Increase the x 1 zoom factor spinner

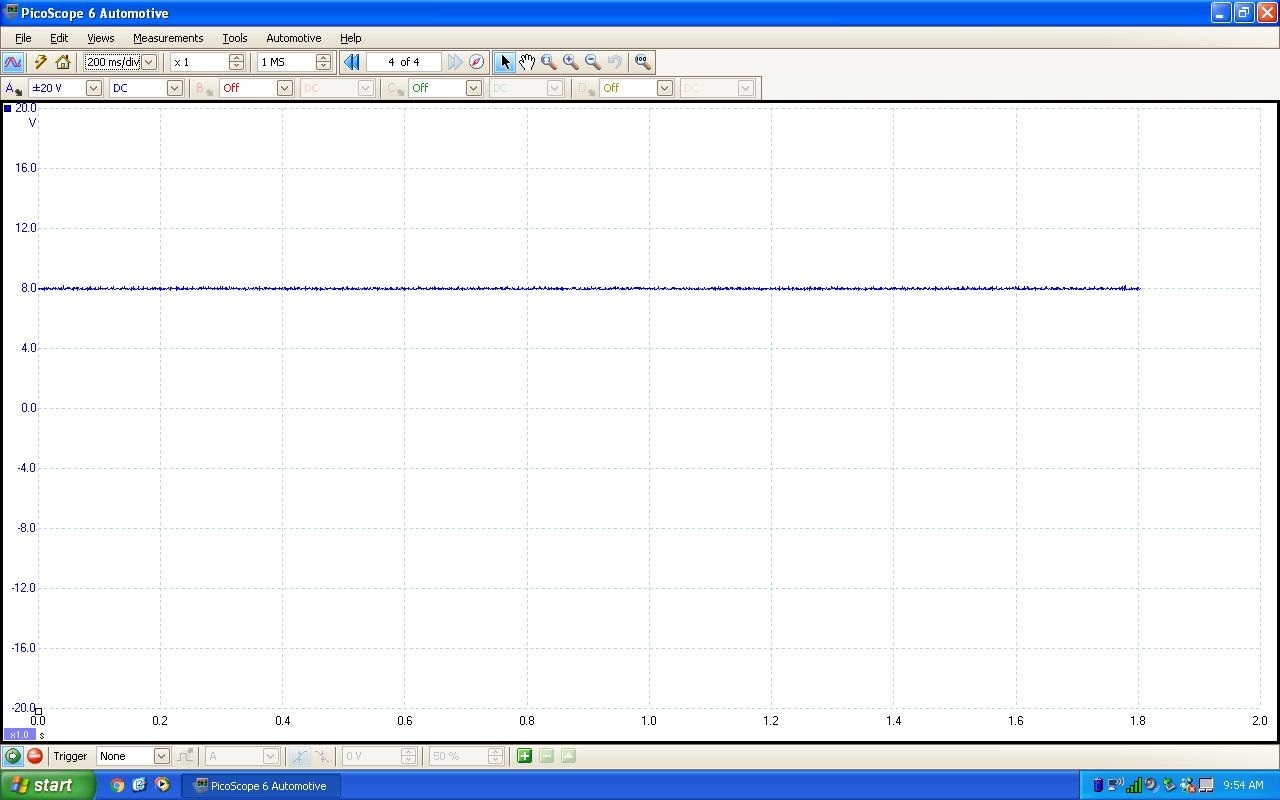pos(236,58)
